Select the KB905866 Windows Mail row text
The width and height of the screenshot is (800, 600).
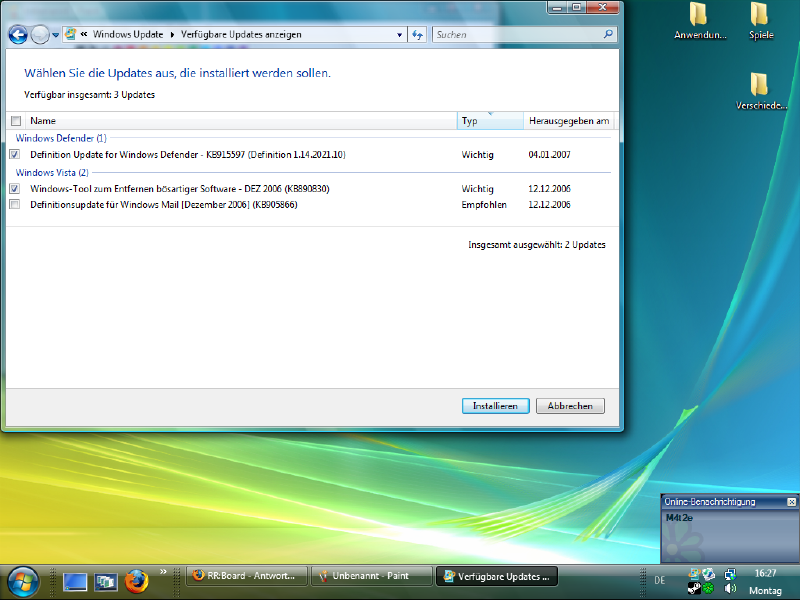164,205
